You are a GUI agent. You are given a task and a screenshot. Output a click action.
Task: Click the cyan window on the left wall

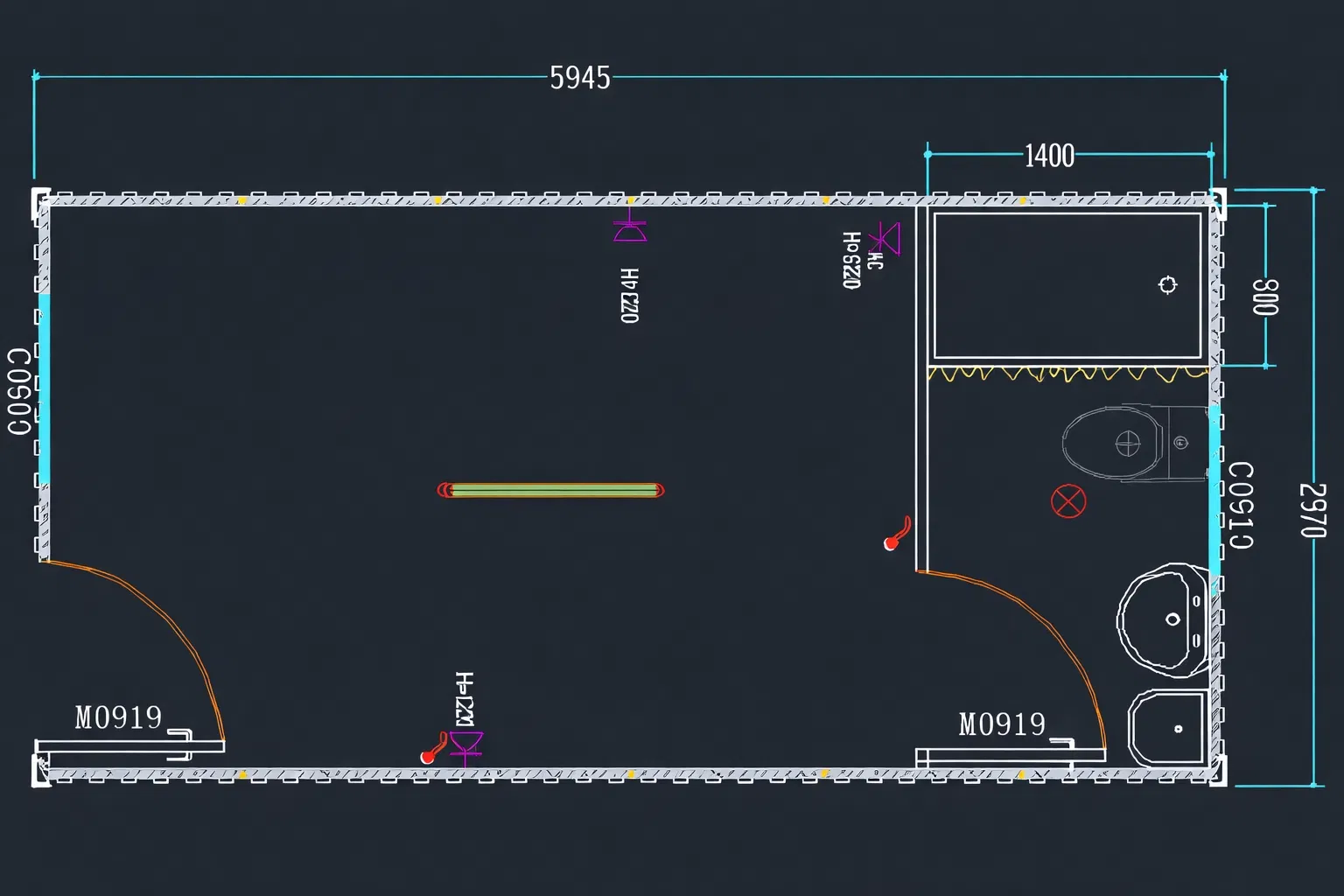(43, 389)
